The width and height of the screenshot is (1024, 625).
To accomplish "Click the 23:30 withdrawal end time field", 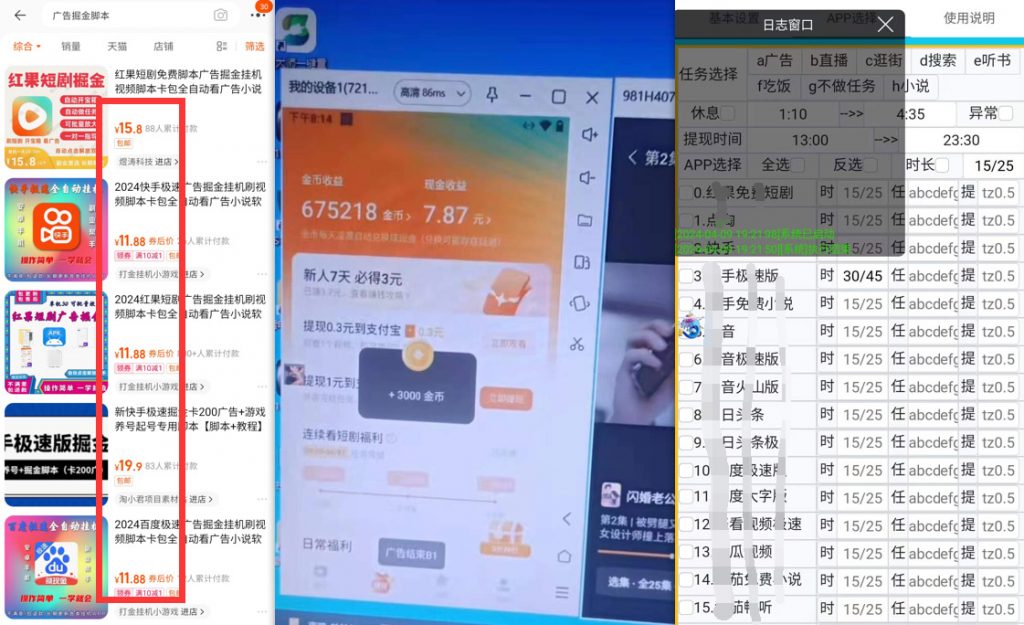I will point(960,140).
